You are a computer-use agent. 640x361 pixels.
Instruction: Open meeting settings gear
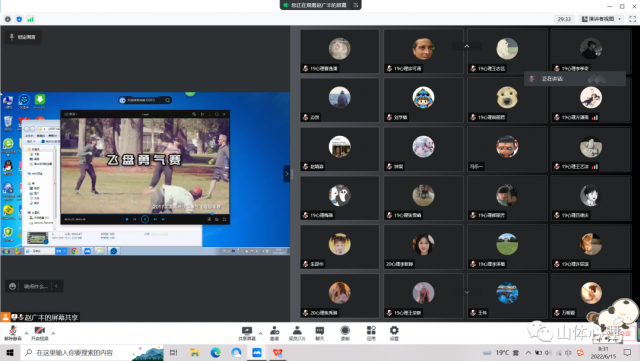(394, 333)
